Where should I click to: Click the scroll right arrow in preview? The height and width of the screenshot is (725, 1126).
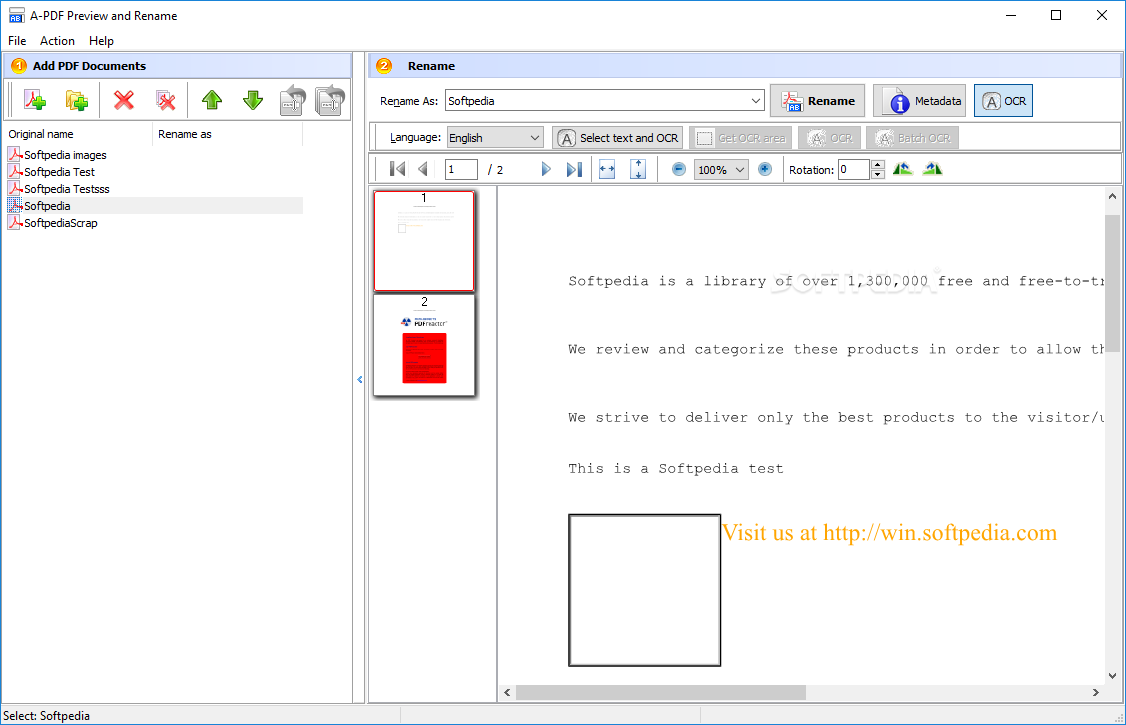coord(1096,692)
